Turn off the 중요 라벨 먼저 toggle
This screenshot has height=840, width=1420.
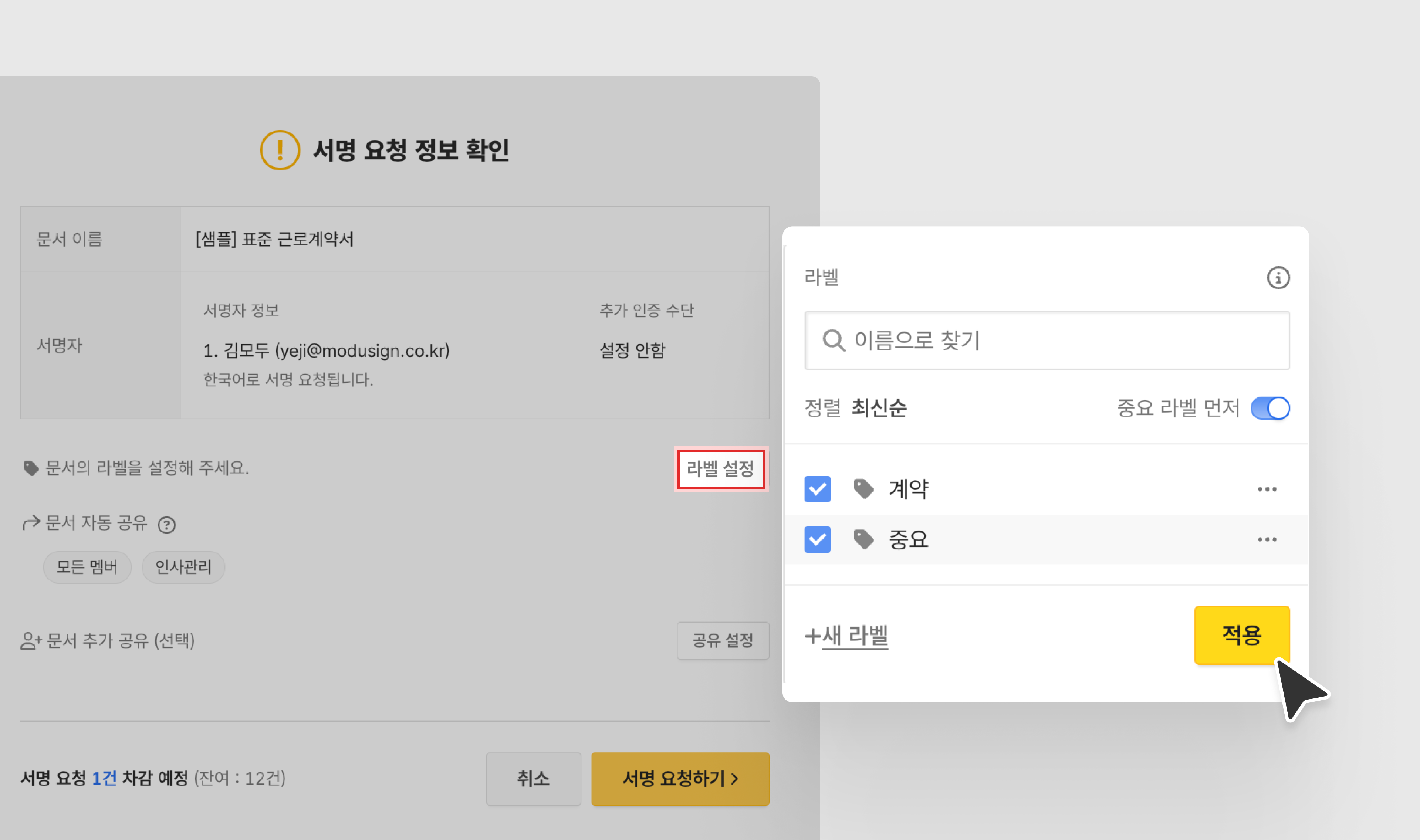[1269, 408]
